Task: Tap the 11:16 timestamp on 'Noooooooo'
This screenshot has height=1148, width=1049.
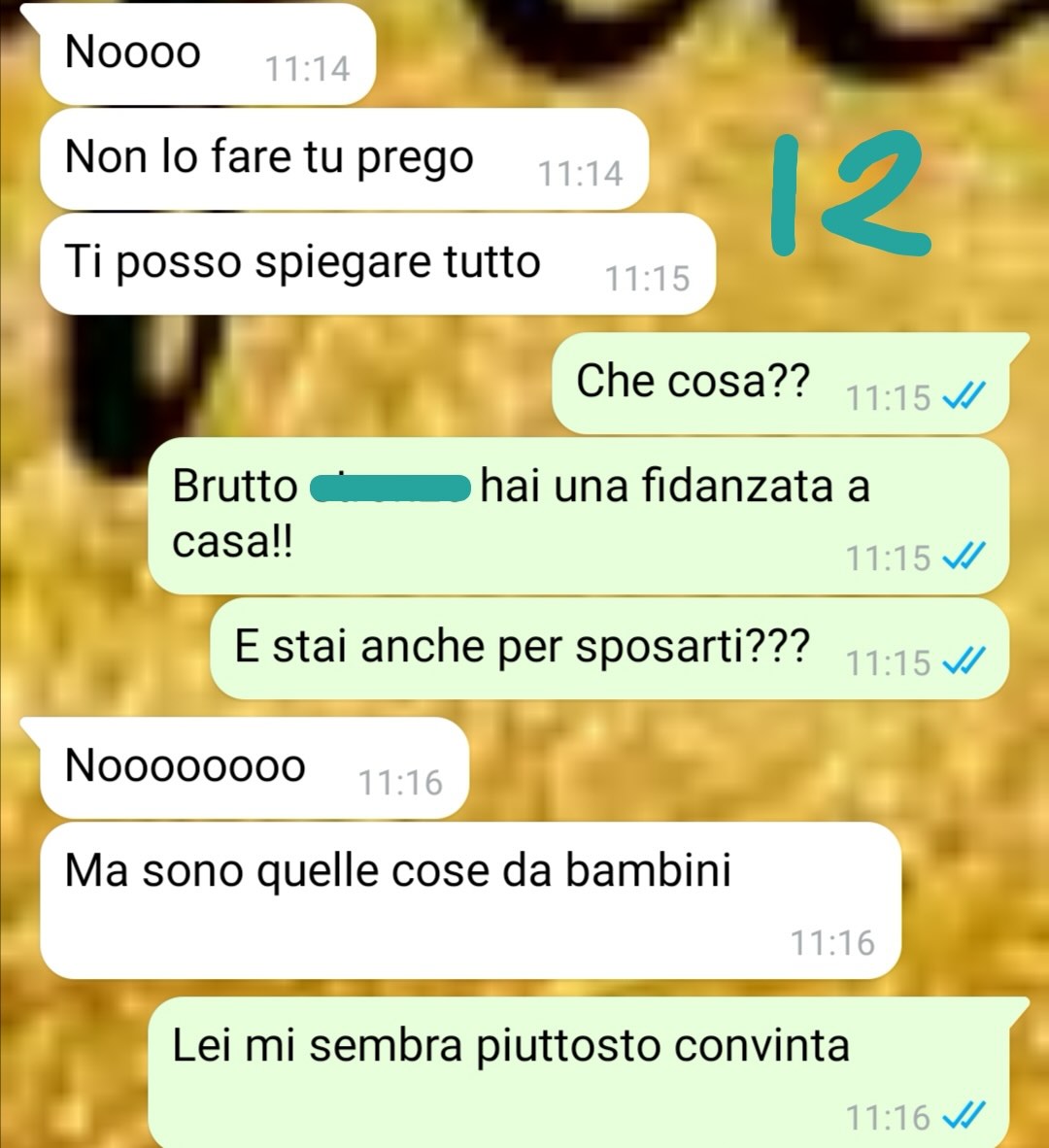Action: [400, 783]
